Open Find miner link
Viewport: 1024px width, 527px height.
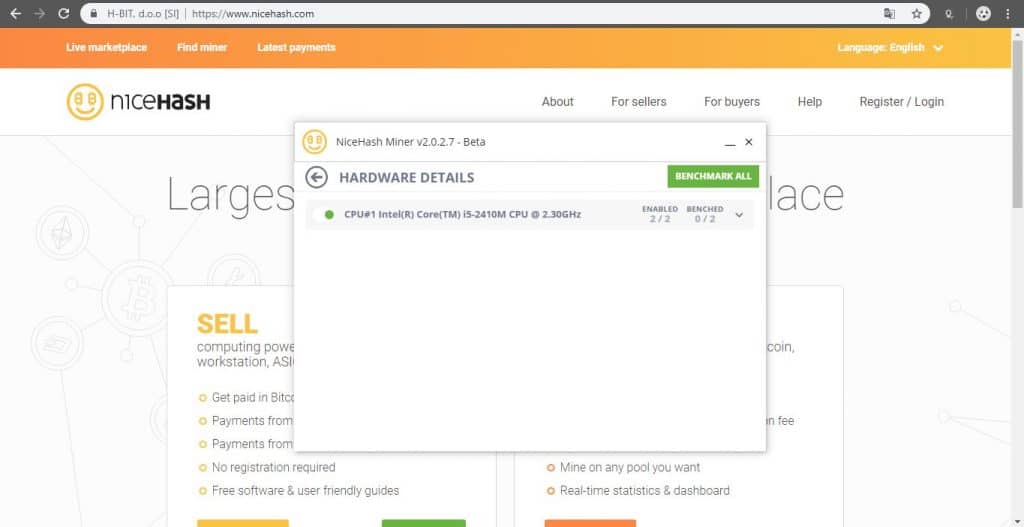[x=202, y=48]
